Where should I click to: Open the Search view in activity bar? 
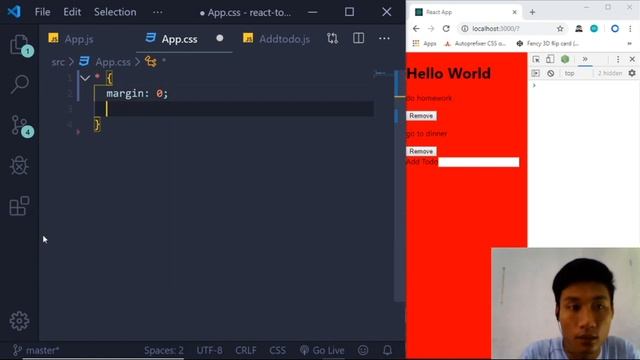pyautogui.click(x=19, y=84)
